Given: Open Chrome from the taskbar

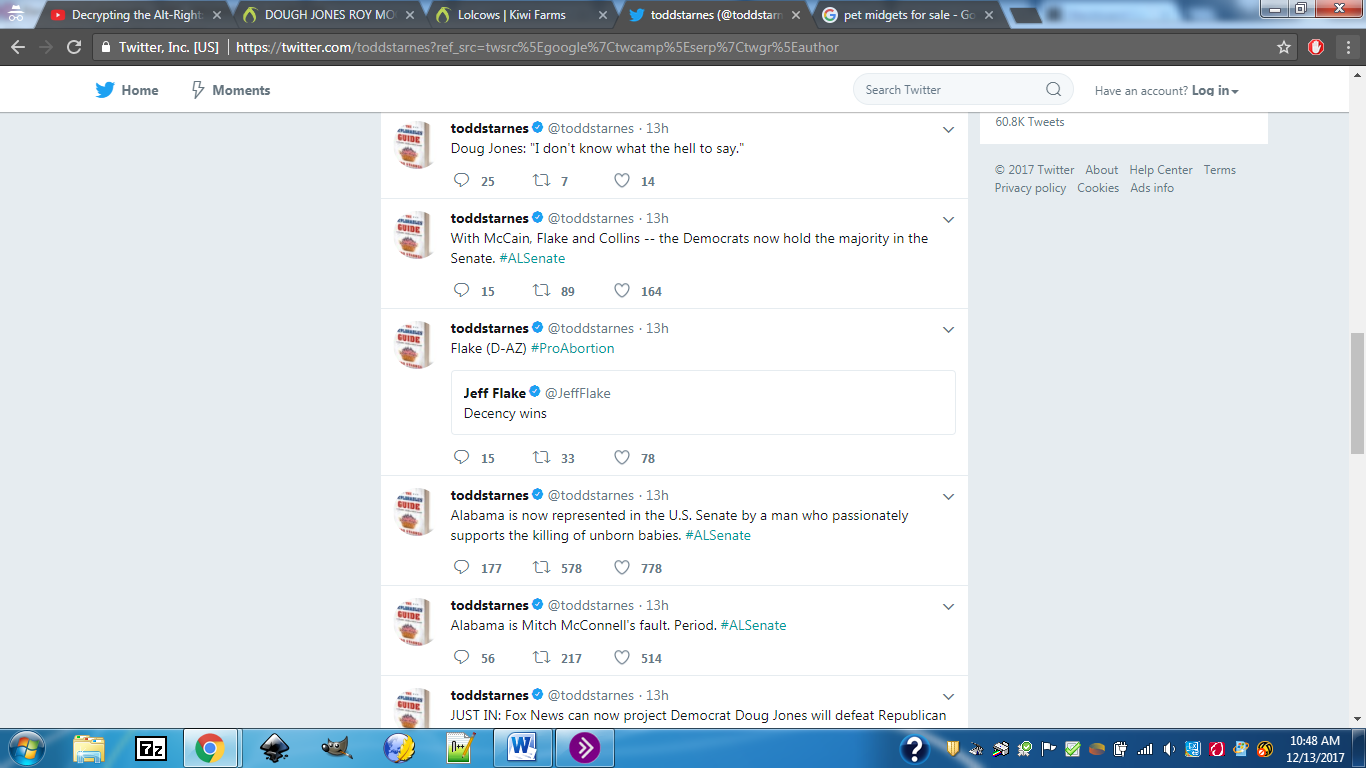Looking at the screenshot, I should (209, 747).
